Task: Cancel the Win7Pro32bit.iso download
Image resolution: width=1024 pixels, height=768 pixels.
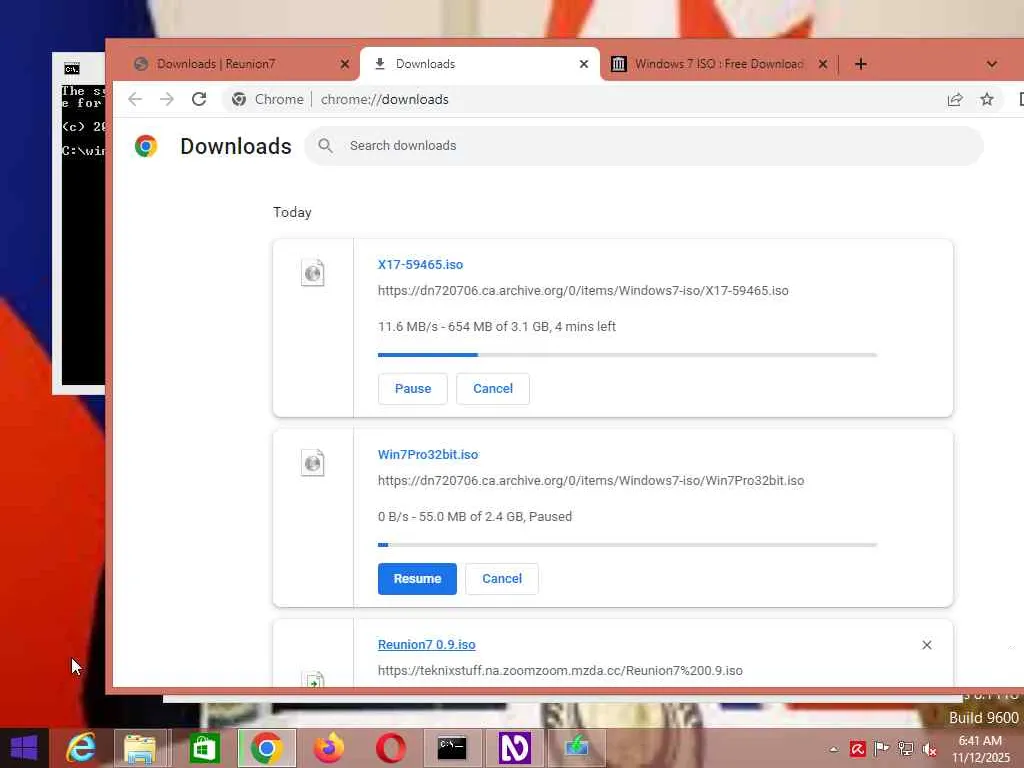Action: coord(502,579)
